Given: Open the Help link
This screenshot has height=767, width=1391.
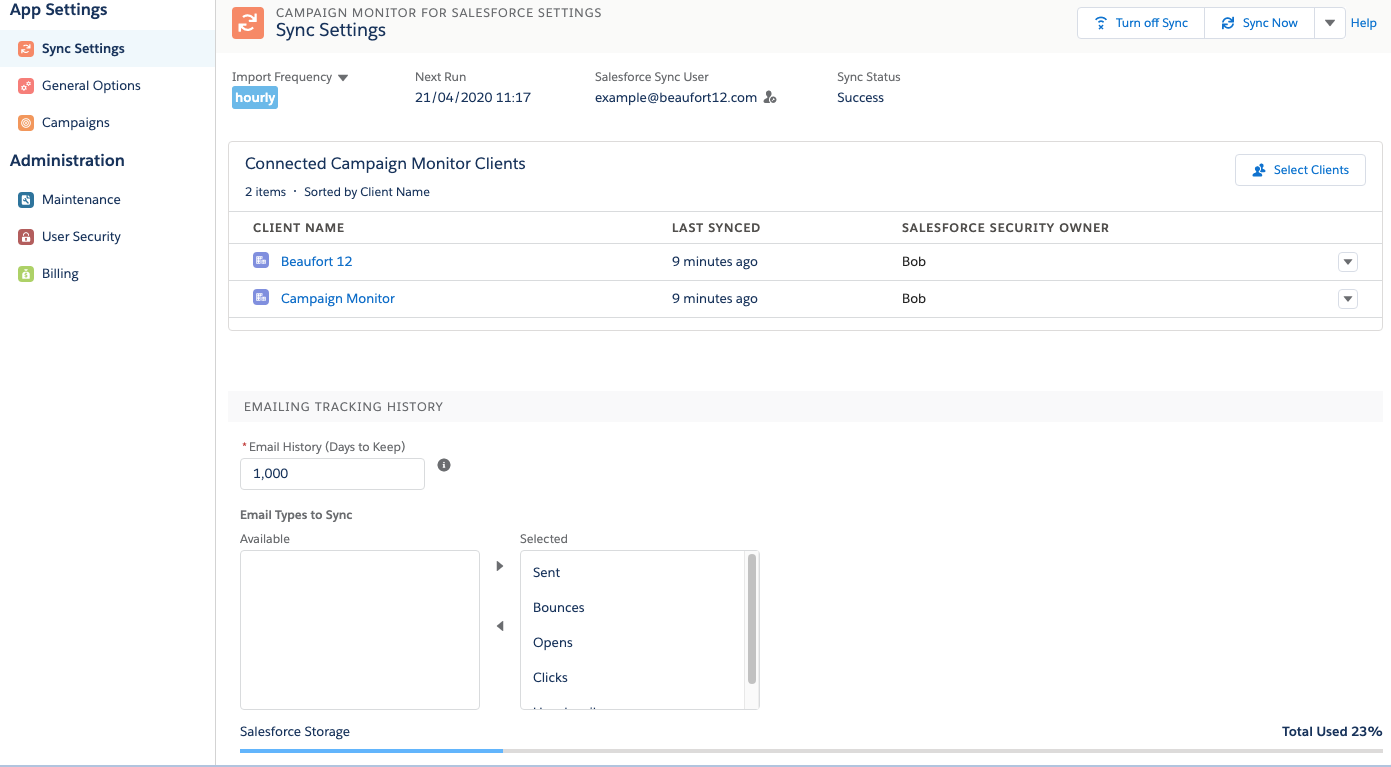Looking at the screenshot, I should (x=1364, y=23).
